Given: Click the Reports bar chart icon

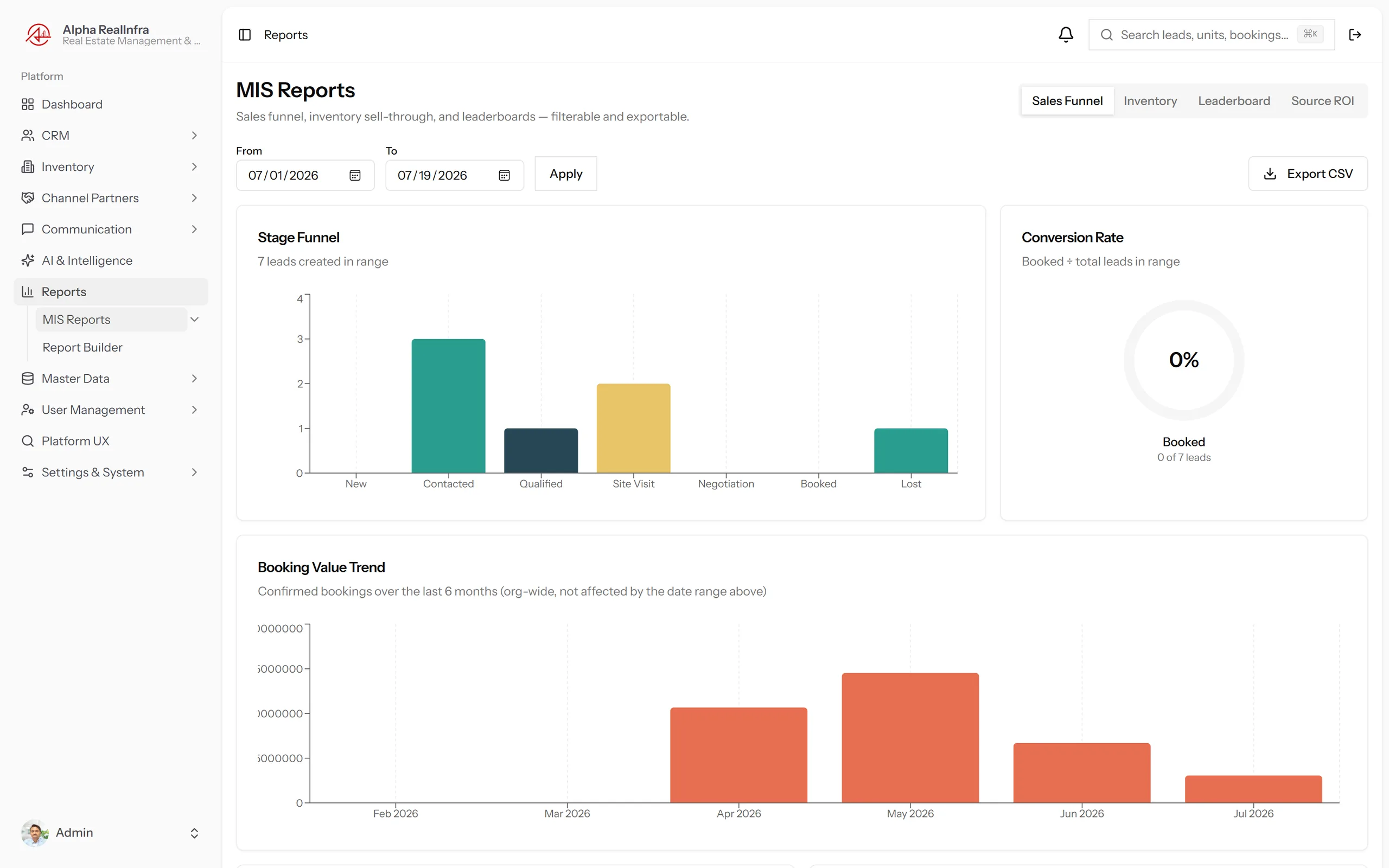Looking at the screenshot, I should click(x=28, y=292).
